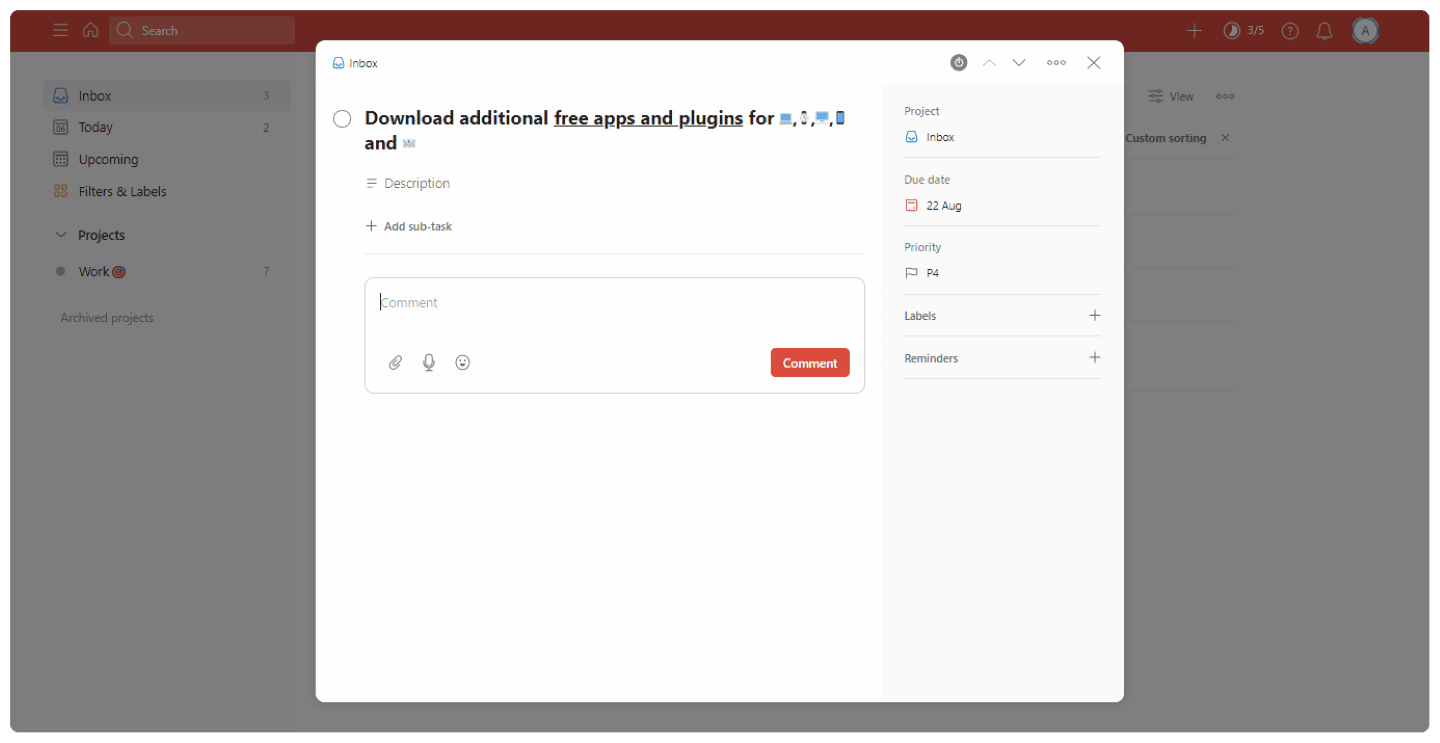Click the Inbox breadcrumb in dialog header
Screen dimensions: 1440x743
[x=355, y=63]
